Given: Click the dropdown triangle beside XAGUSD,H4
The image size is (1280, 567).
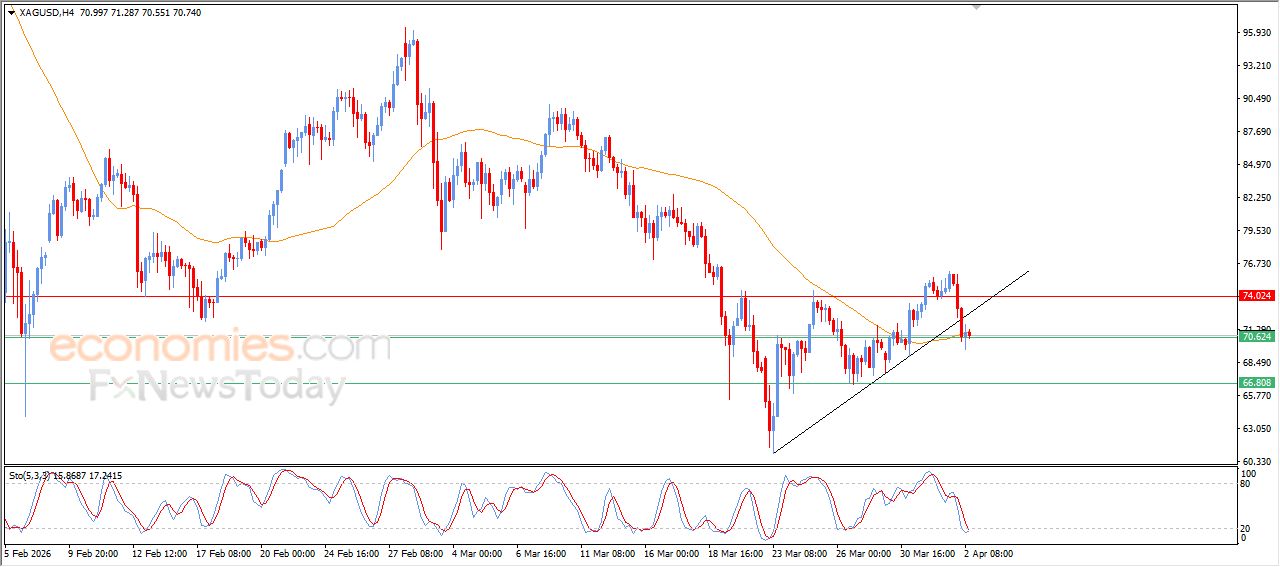Looking at the screenshot, I should (12, 13).
